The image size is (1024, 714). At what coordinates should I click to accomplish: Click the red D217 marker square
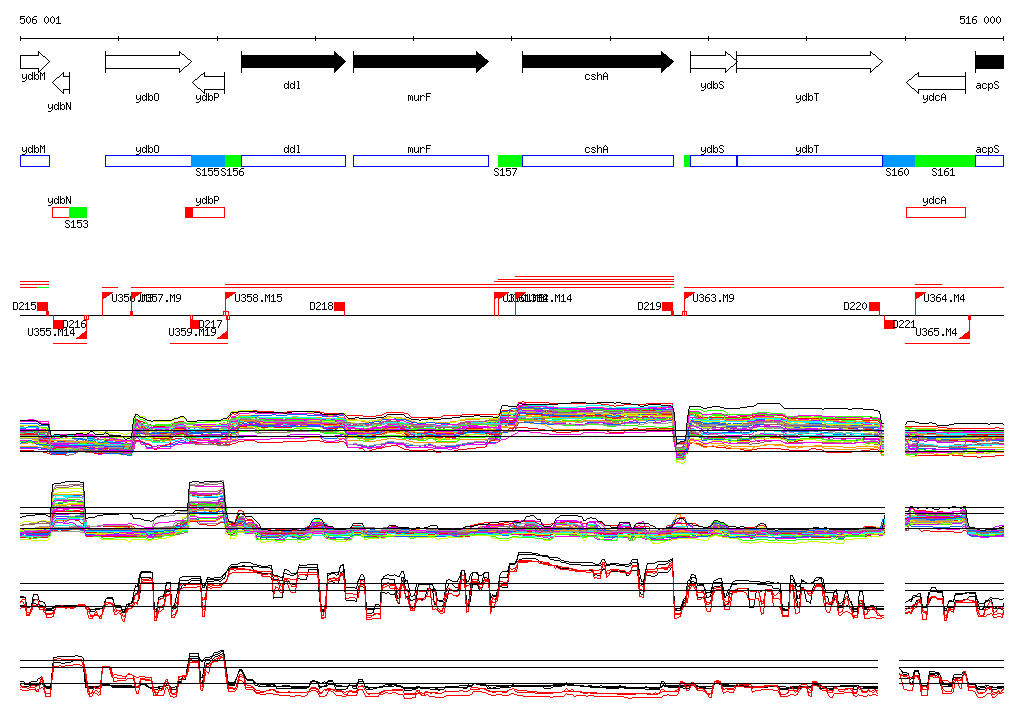[195, 325]
